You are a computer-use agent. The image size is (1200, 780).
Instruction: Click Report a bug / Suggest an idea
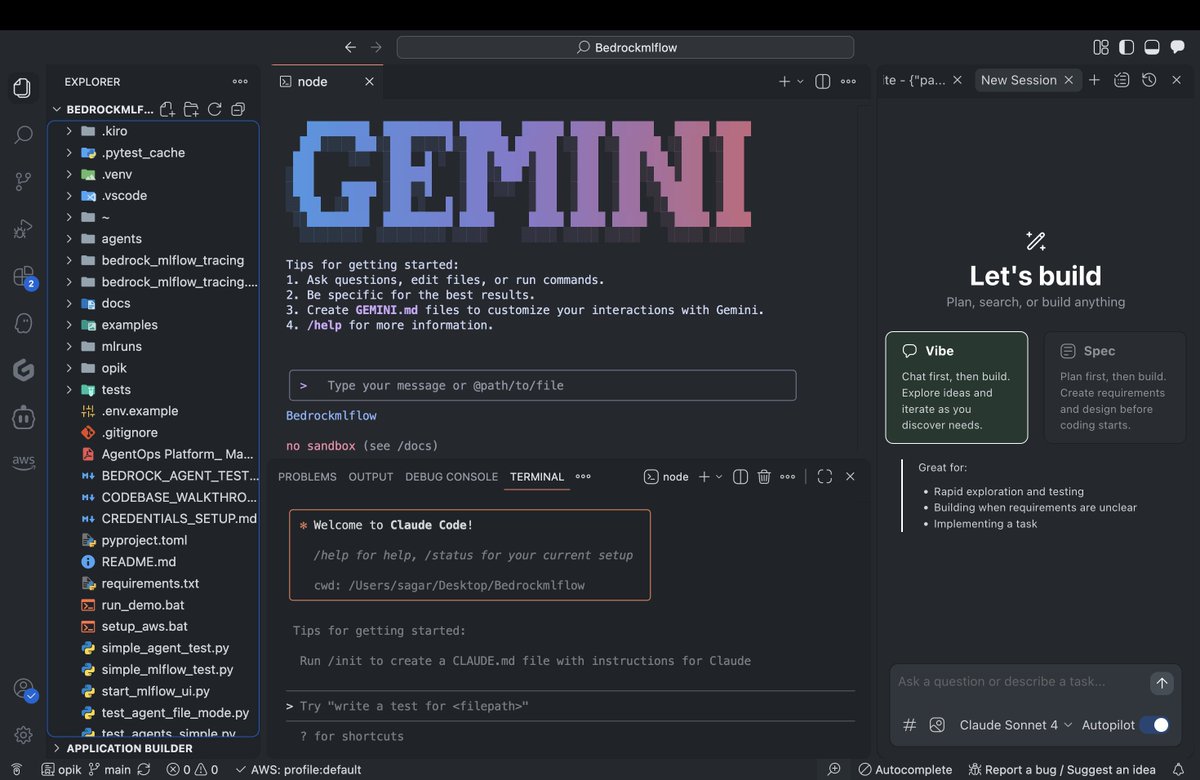click(1062, 770)
